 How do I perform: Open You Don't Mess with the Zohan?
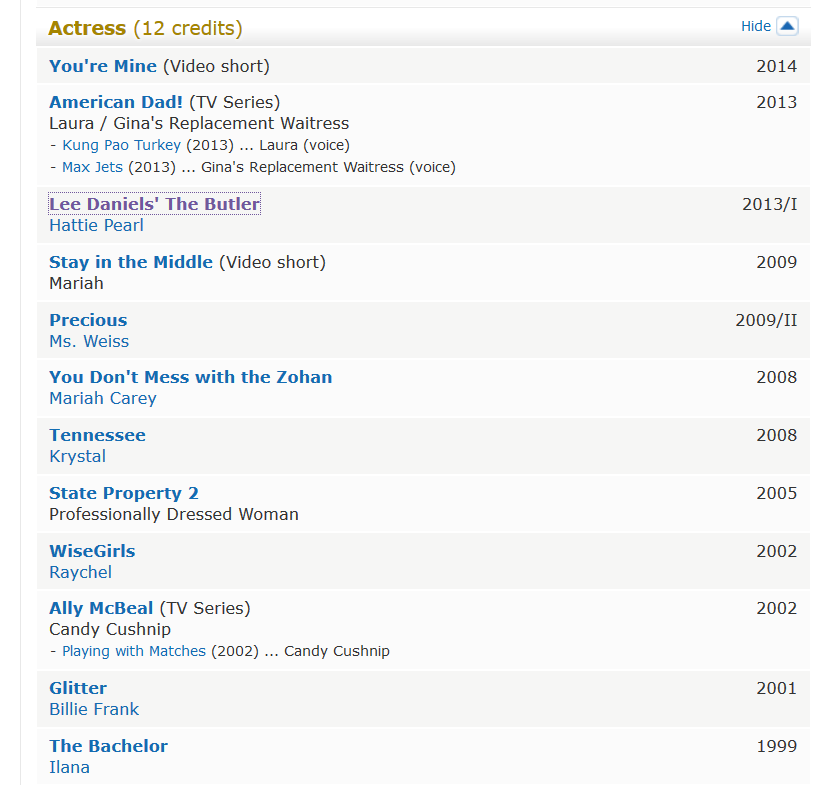(190, 377)
